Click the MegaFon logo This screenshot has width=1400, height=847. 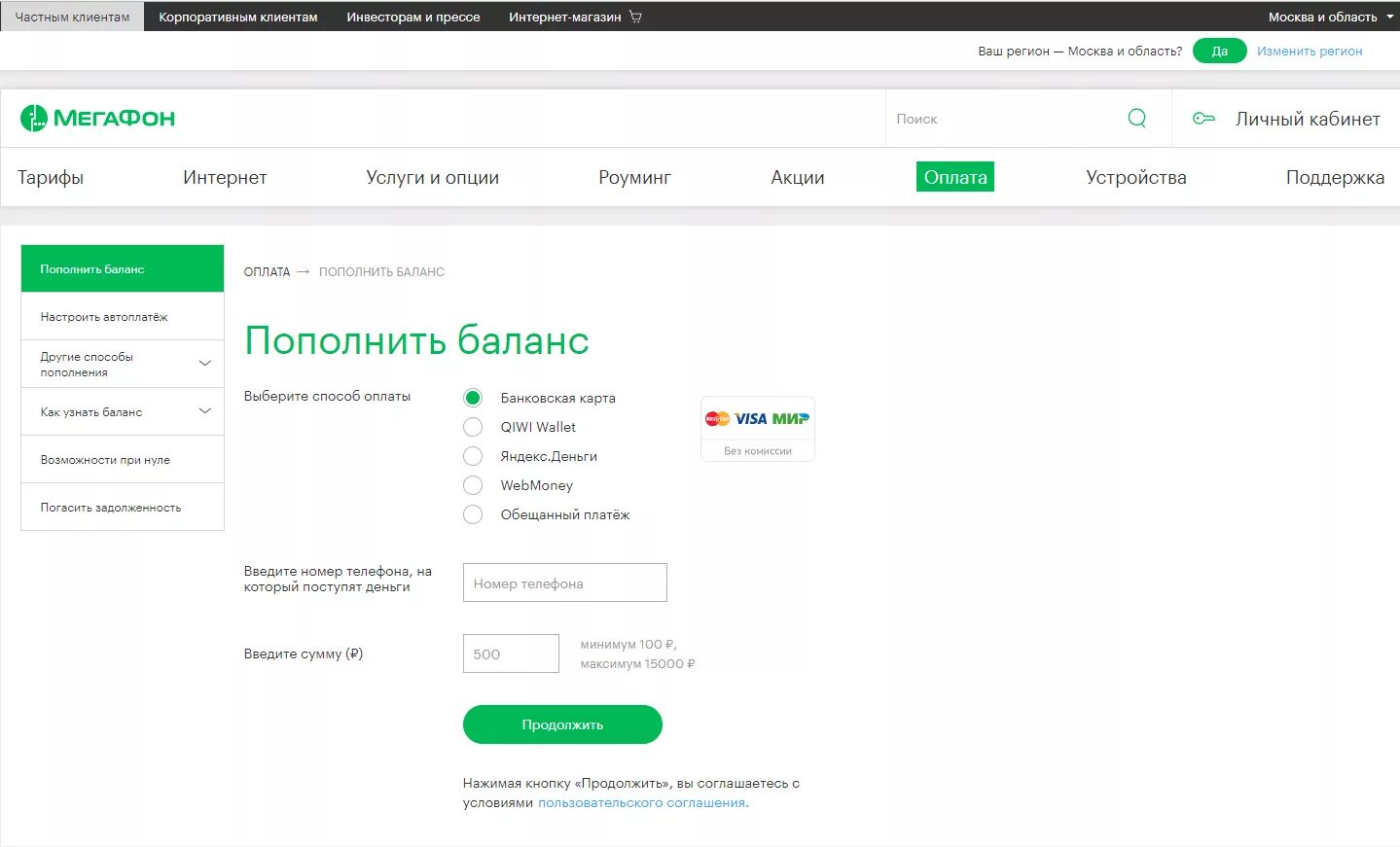point(97,119)
